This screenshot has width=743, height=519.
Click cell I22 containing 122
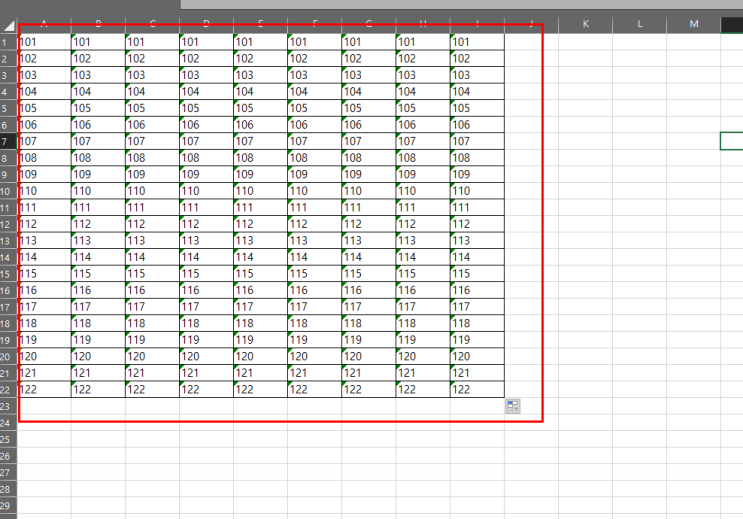pos(477,390)
